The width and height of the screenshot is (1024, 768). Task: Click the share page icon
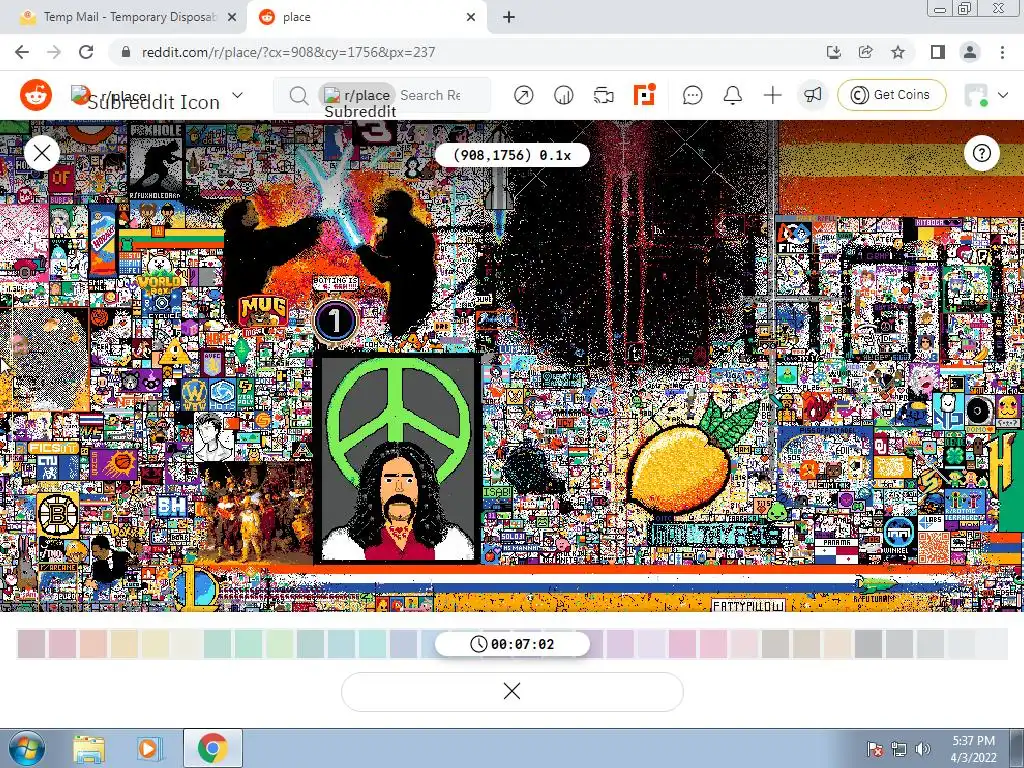[x=866, y=52]
